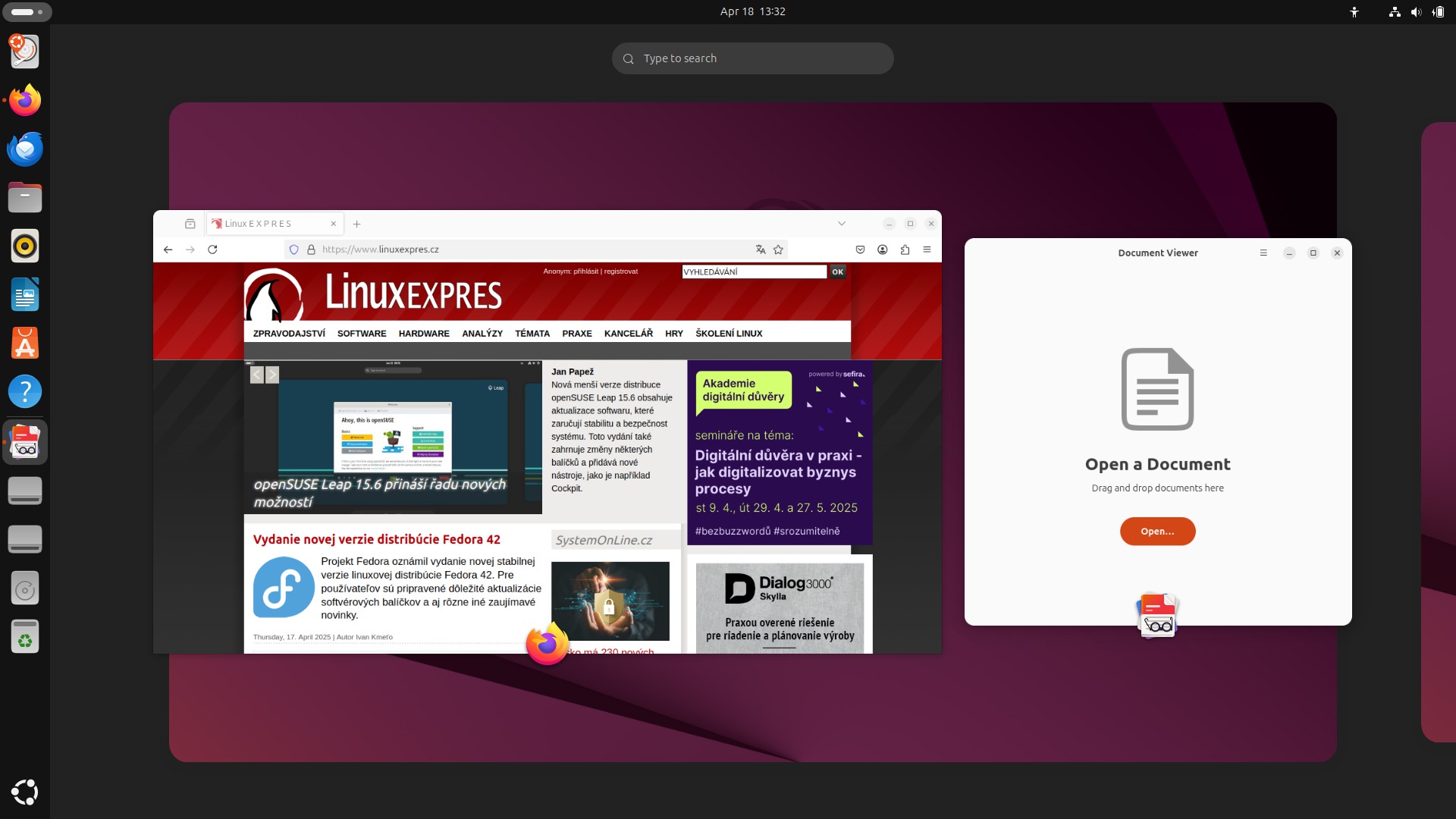Select the LinuxEXPRES browser tab
1456x819 pixels.
tap(275, 224)
